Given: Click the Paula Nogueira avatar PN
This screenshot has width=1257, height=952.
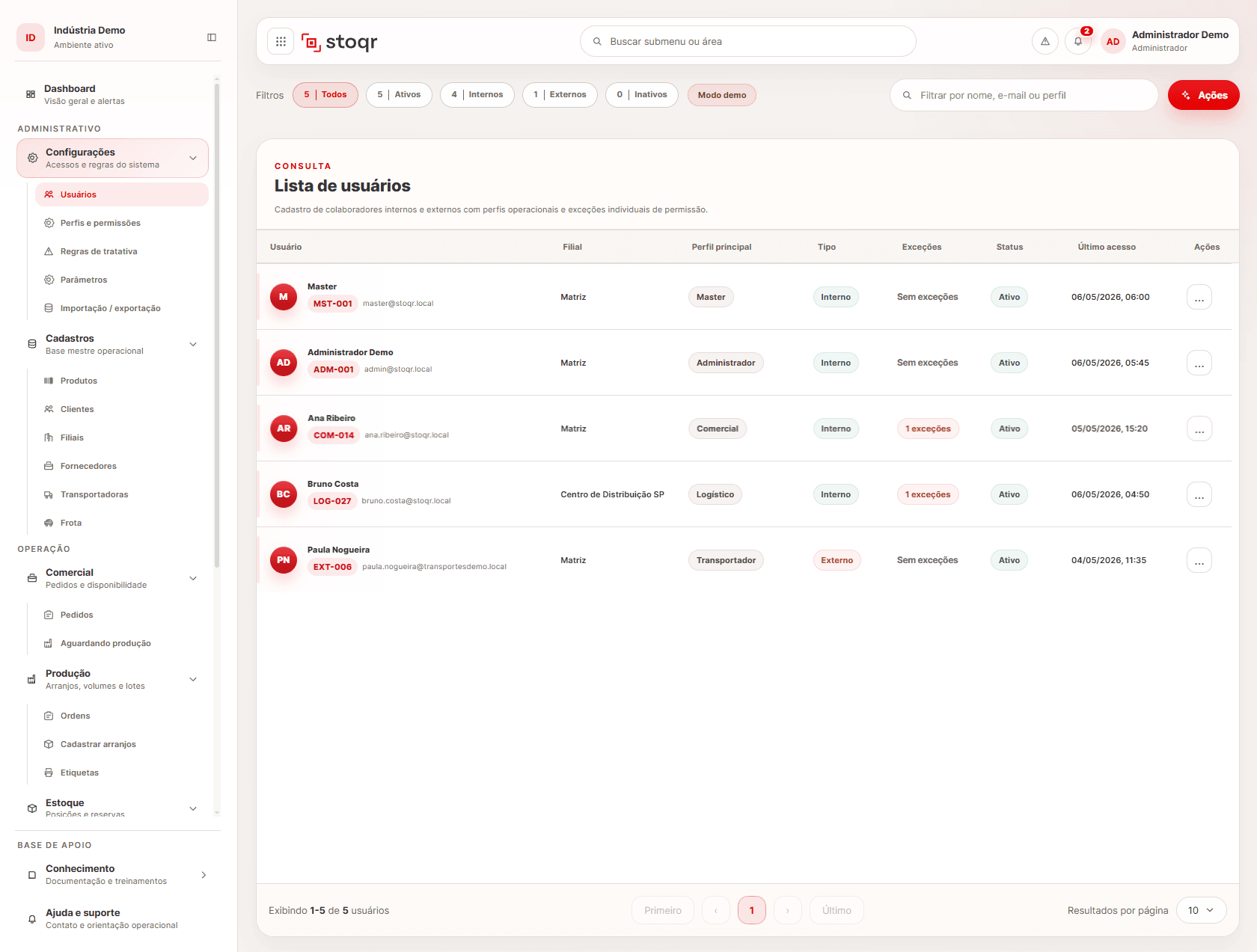Looking at the screenshot, I should point(284,560).
